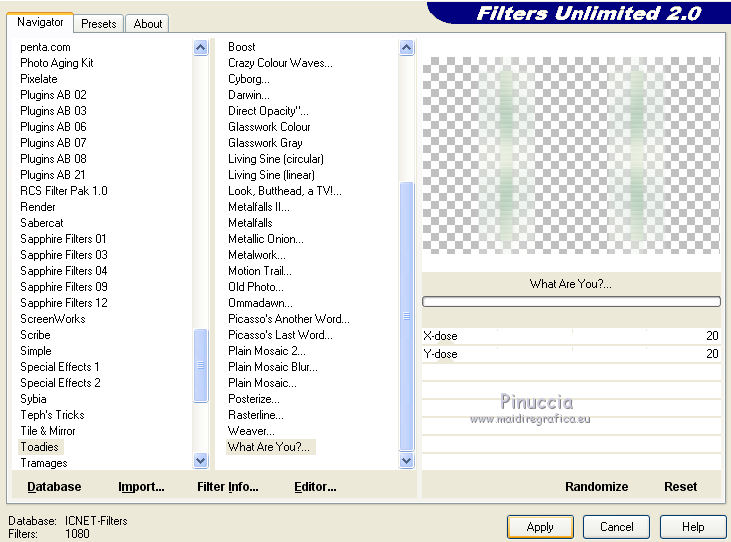Choose the Weaver filter from list
The width and height of the screenshot is (731, 542).
click(x=251, y=431)
